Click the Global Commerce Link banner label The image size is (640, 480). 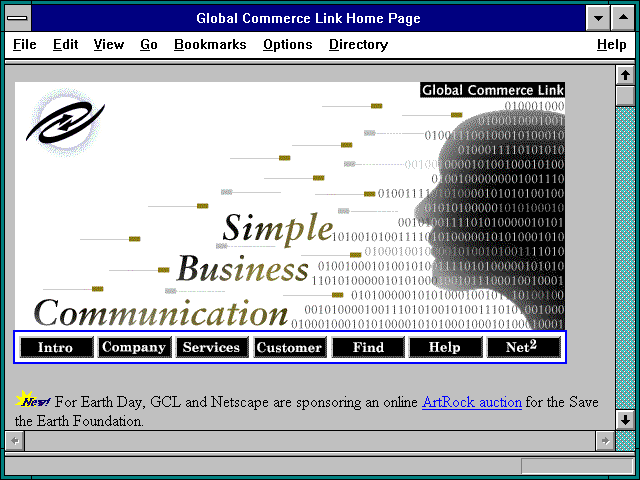tap(492, 90)
